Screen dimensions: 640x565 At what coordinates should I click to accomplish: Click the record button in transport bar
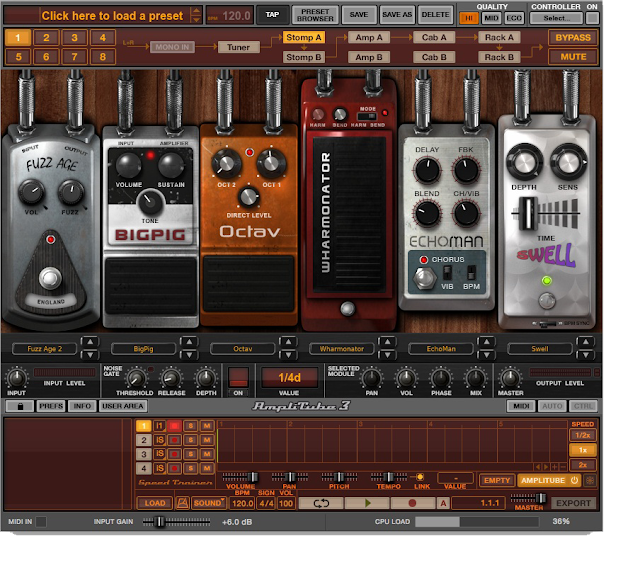click(412, 503)
